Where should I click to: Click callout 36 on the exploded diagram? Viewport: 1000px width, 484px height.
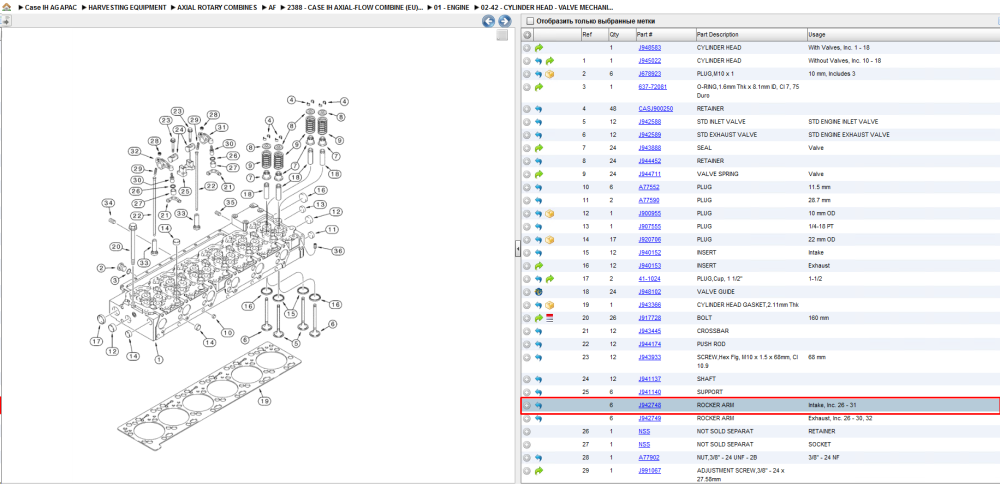tap(337, 251)
